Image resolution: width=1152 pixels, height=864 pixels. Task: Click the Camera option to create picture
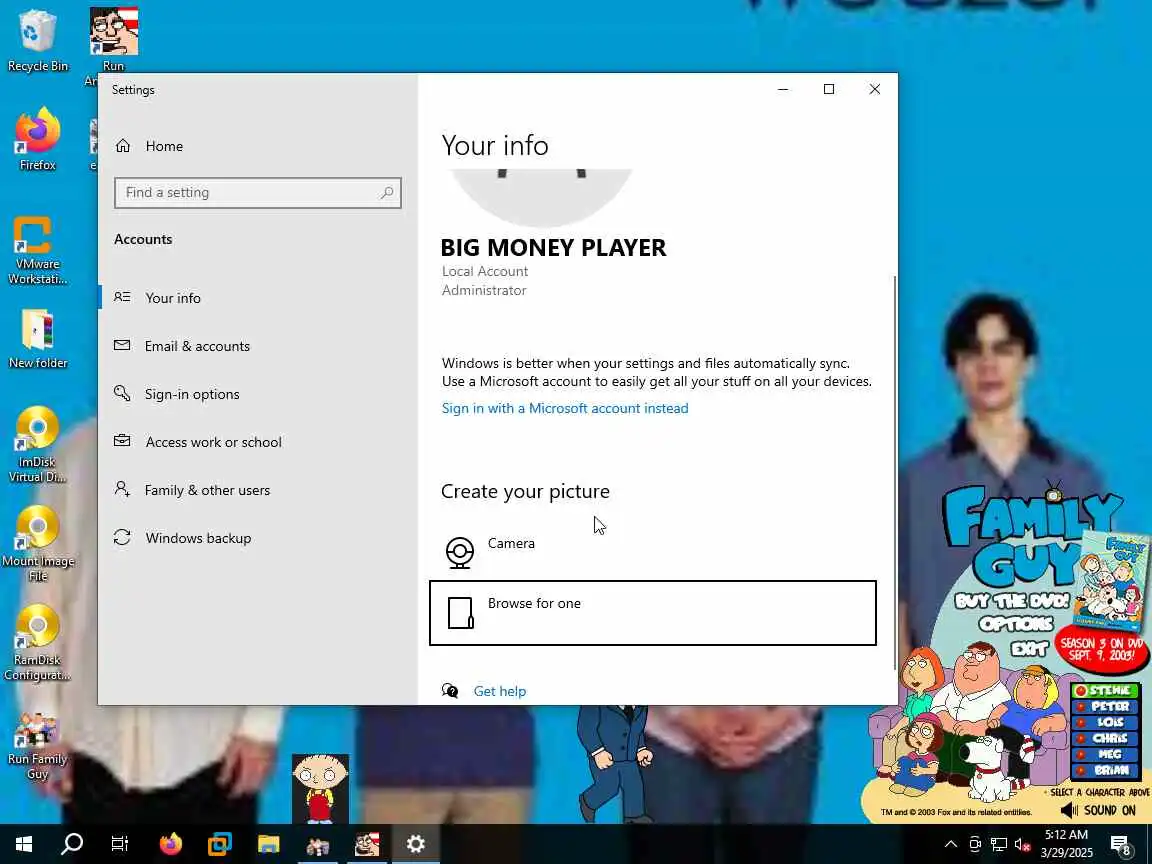coord(652,552)
